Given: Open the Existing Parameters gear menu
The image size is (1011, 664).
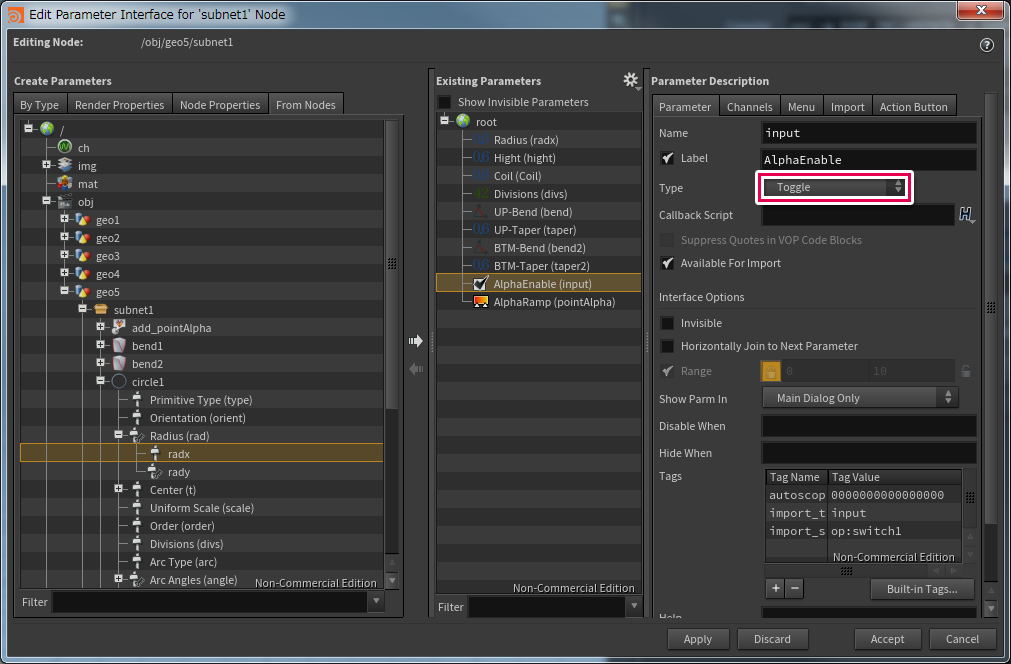Looking at the screenshot, I should (631, 81).
